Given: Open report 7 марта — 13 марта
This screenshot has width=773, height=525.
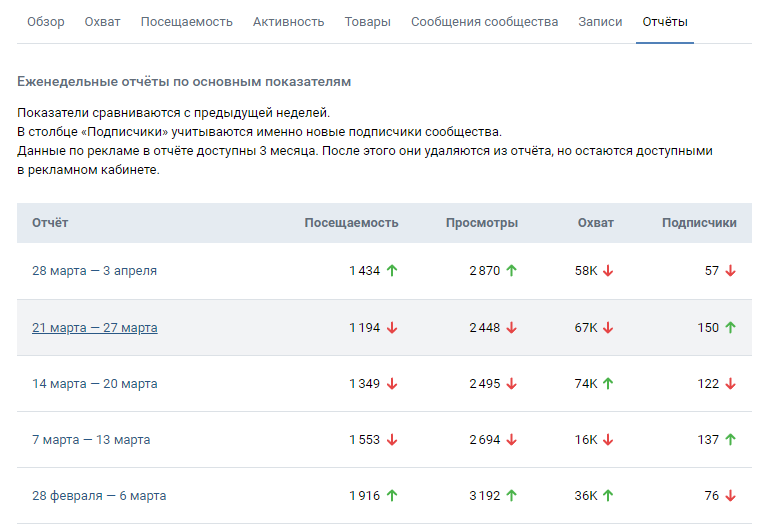Looking at the screenshot, I should tap(91, 440).
